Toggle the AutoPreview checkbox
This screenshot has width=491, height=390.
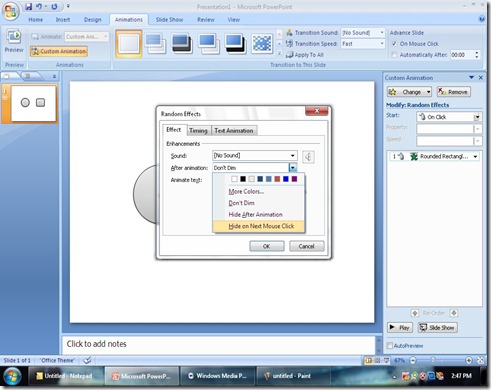(x=389, y=346)
